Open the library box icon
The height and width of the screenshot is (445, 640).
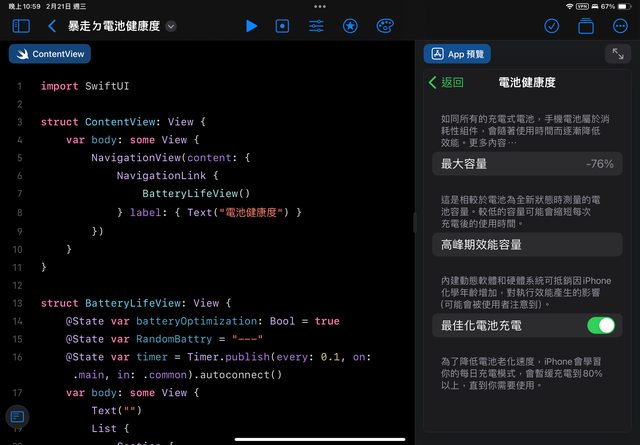585,26
